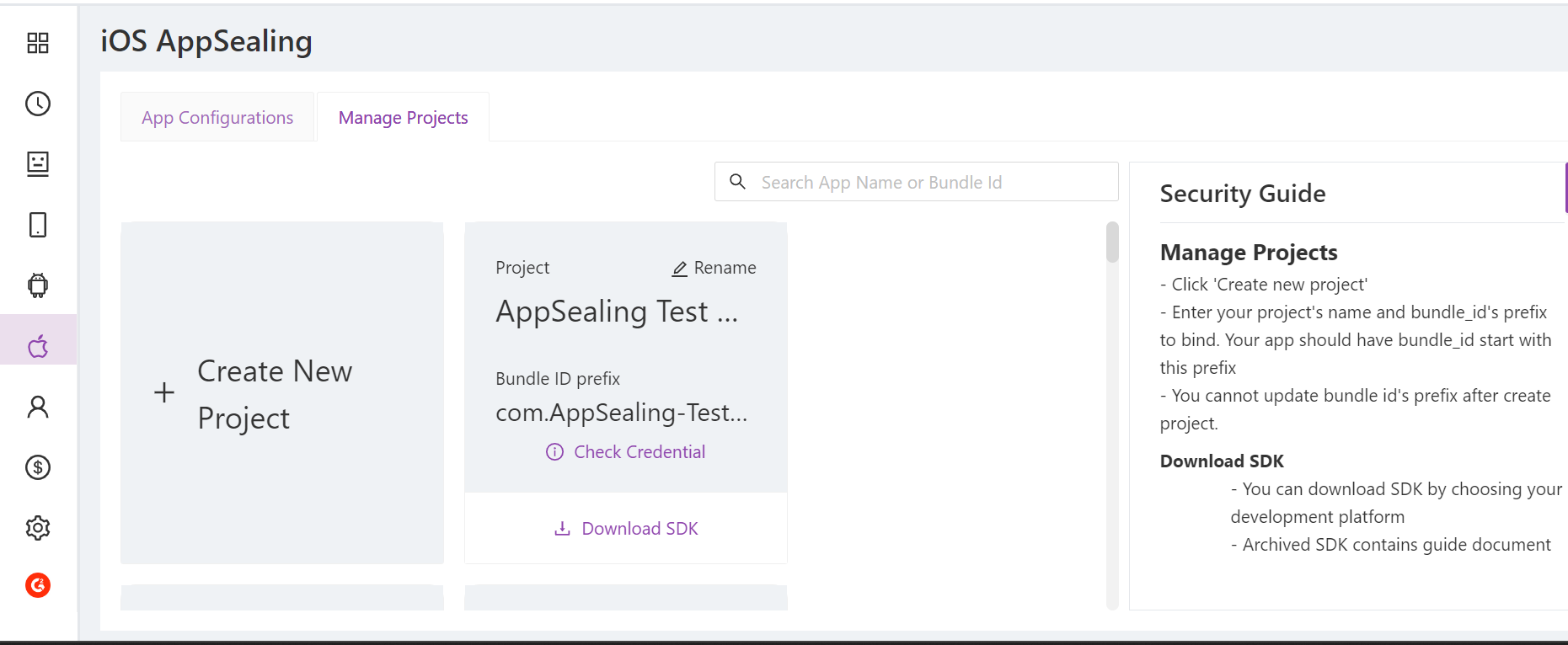
Task: Select the Manage Projects tab
Action: click(403, 118)
